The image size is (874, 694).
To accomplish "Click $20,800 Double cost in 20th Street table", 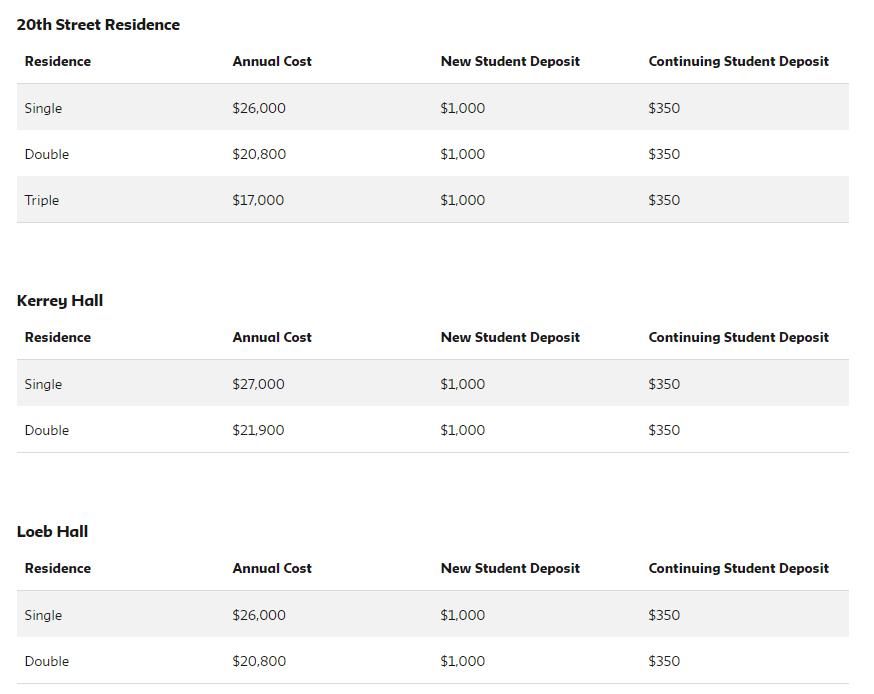I will pyautogui.click(x=259, y=154).
